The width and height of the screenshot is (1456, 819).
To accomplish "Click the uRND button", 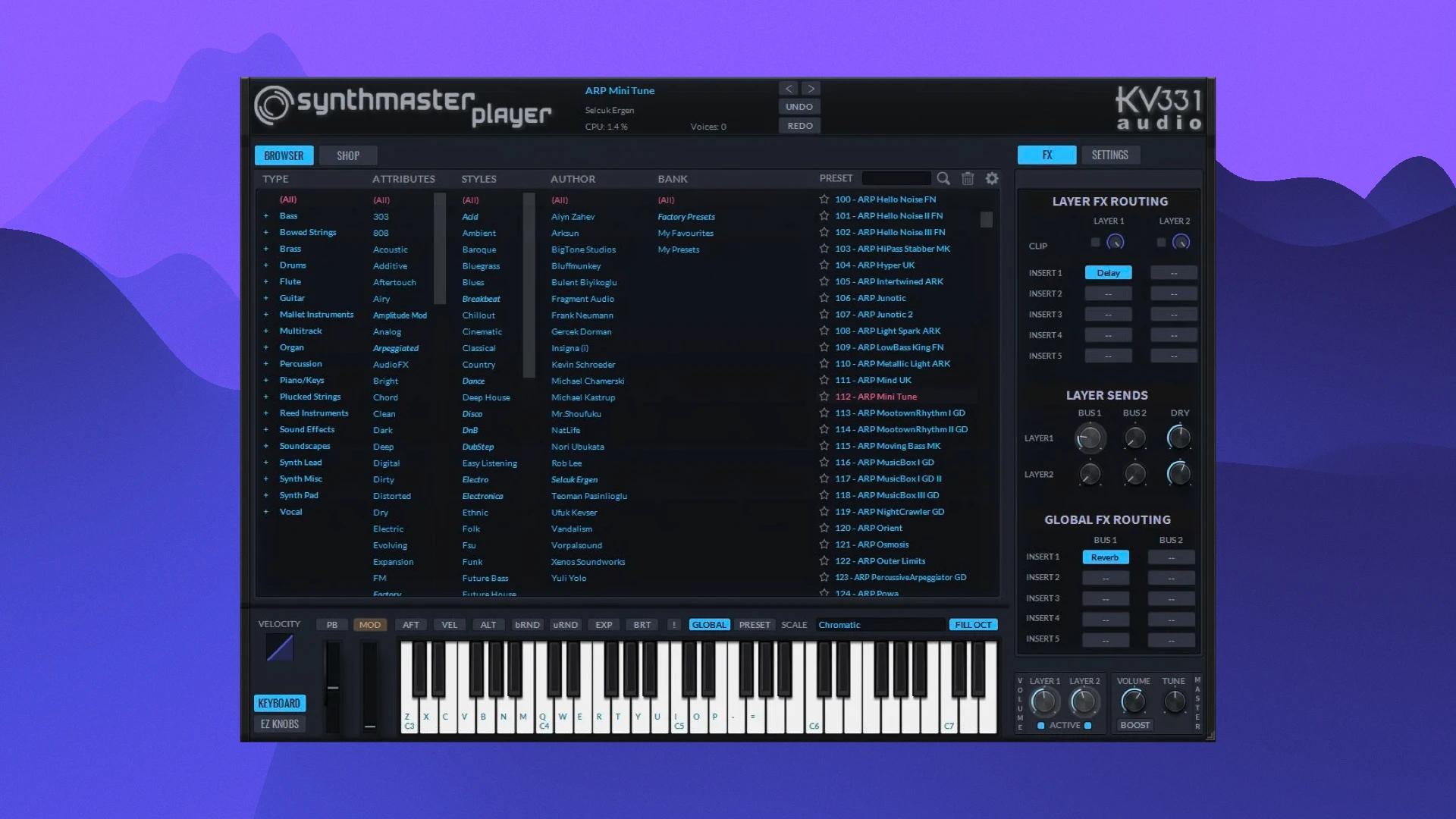I will [565, 625].
